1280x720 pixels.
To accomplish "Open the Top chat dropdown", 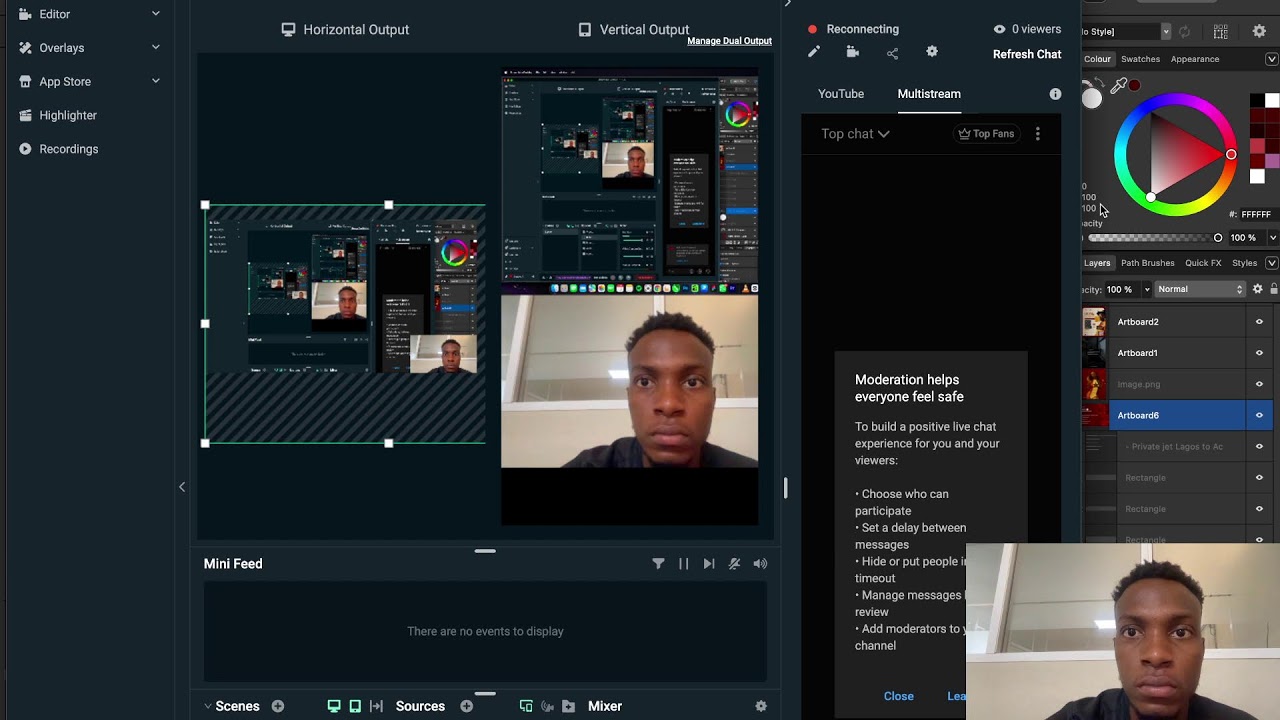I will (855, 134).
